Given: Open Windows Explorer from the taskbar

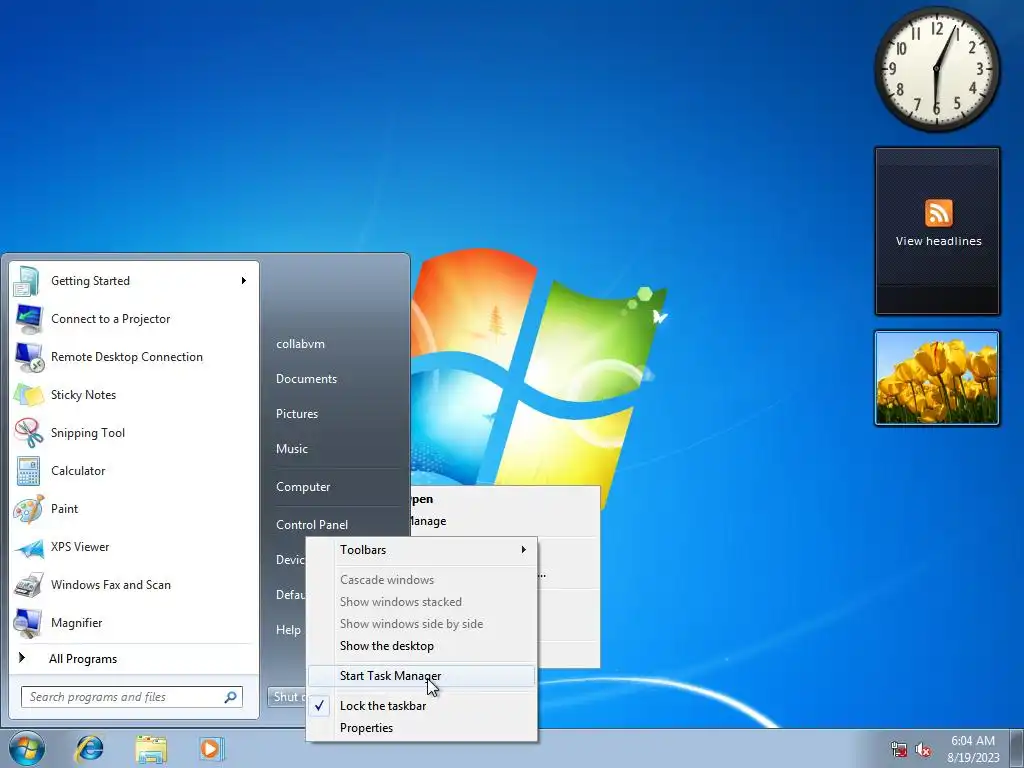Looking at the screenshot, I should 151,748.
